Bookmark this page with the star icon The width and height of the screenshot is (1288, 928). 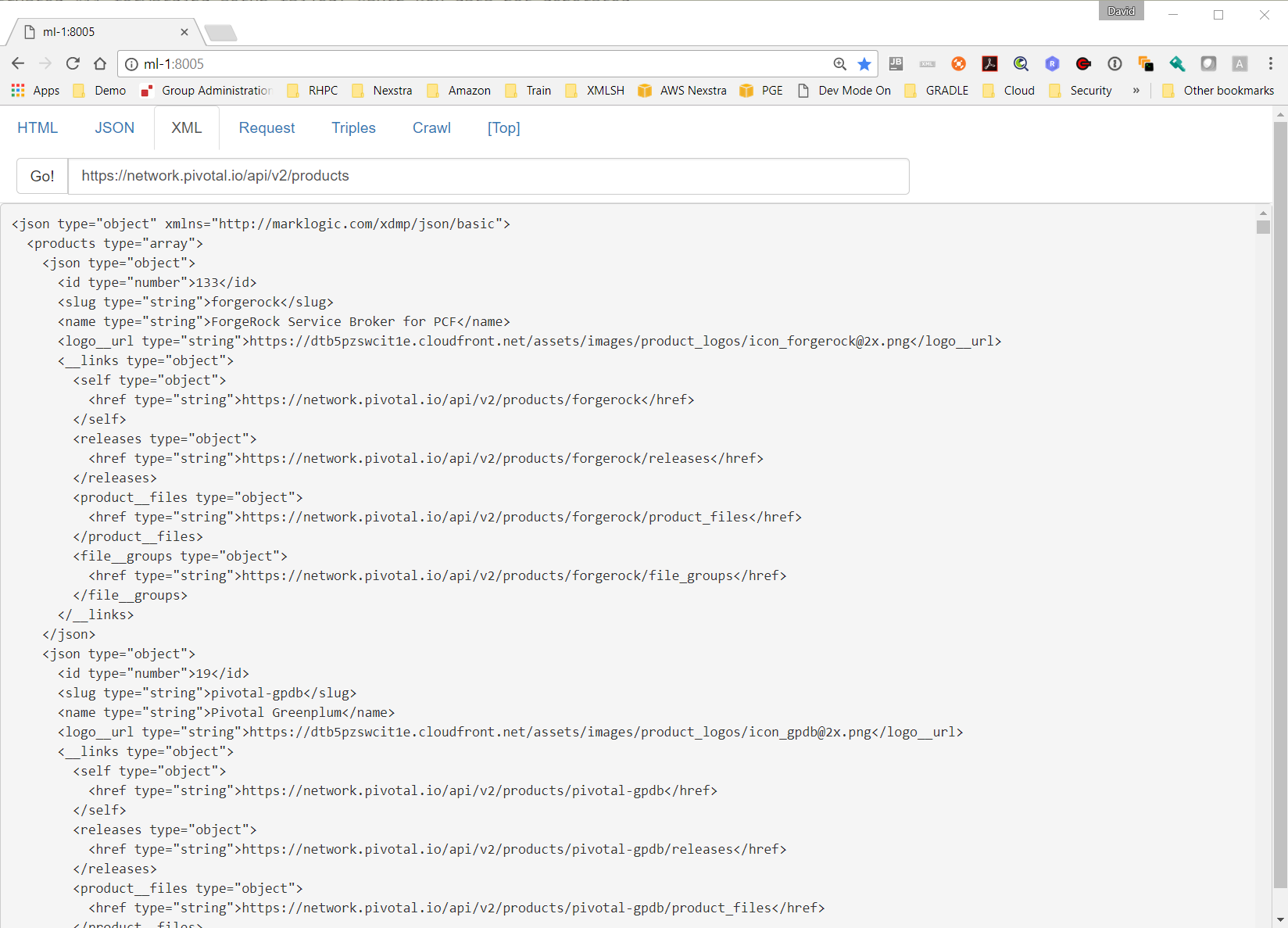(x=864, y=64)
